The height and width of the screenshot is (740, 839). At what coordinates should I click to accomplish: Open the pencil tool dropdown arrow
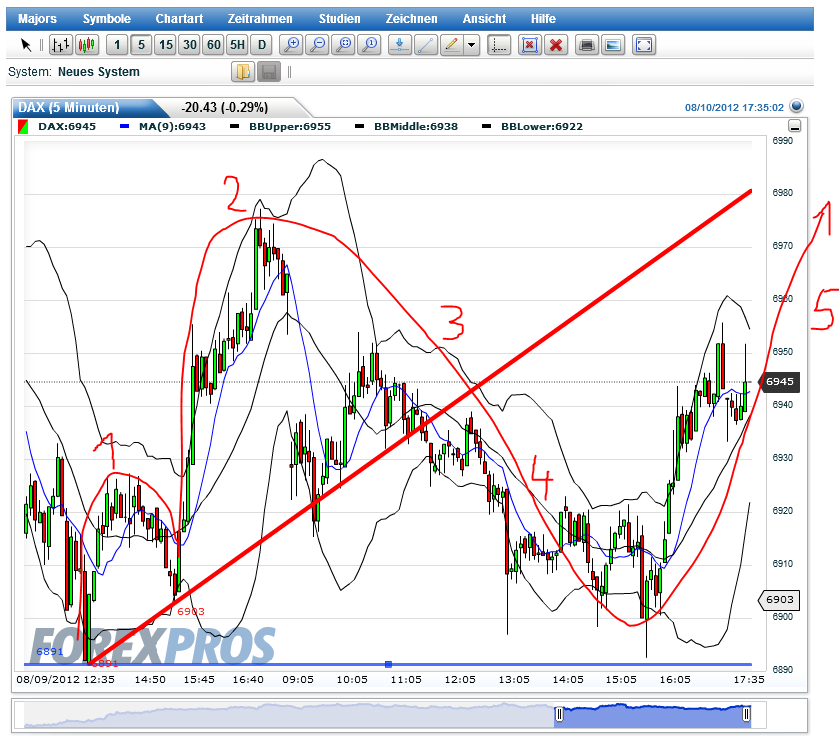(x=471, y=44)
